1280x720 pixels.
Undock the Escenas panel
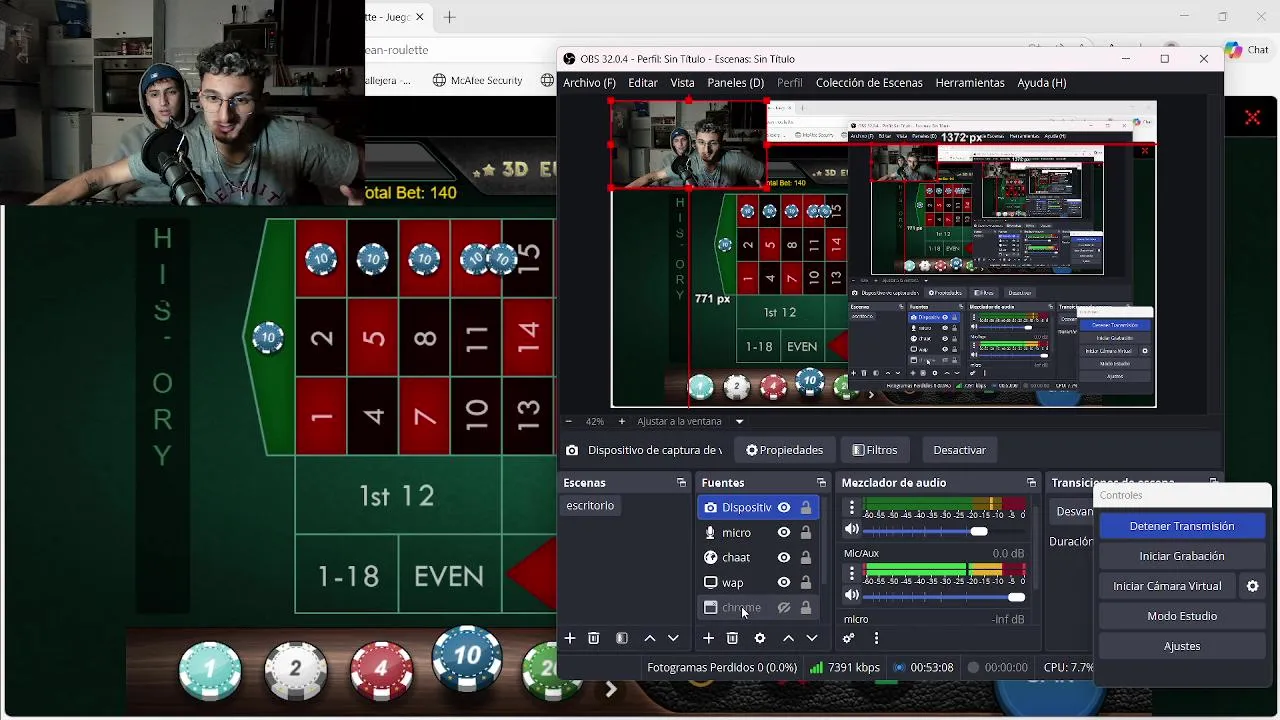[681, 483]
